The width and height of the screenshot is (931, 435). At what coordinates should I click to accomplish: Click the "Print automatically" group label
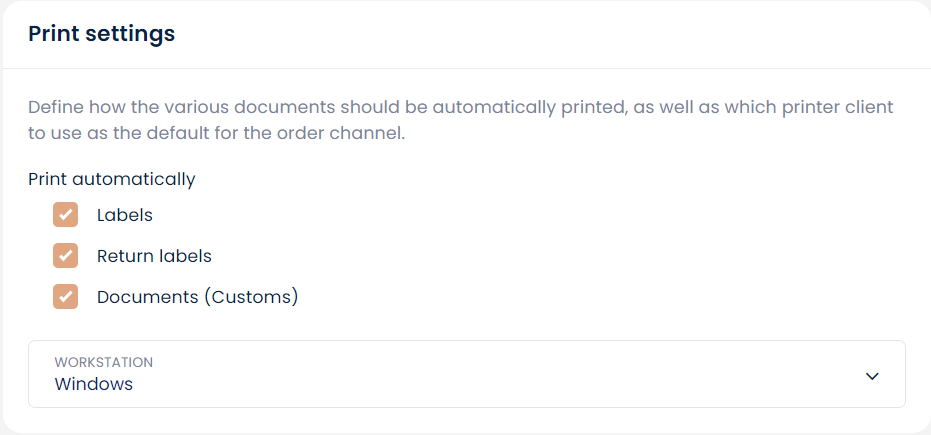(112, 180)
